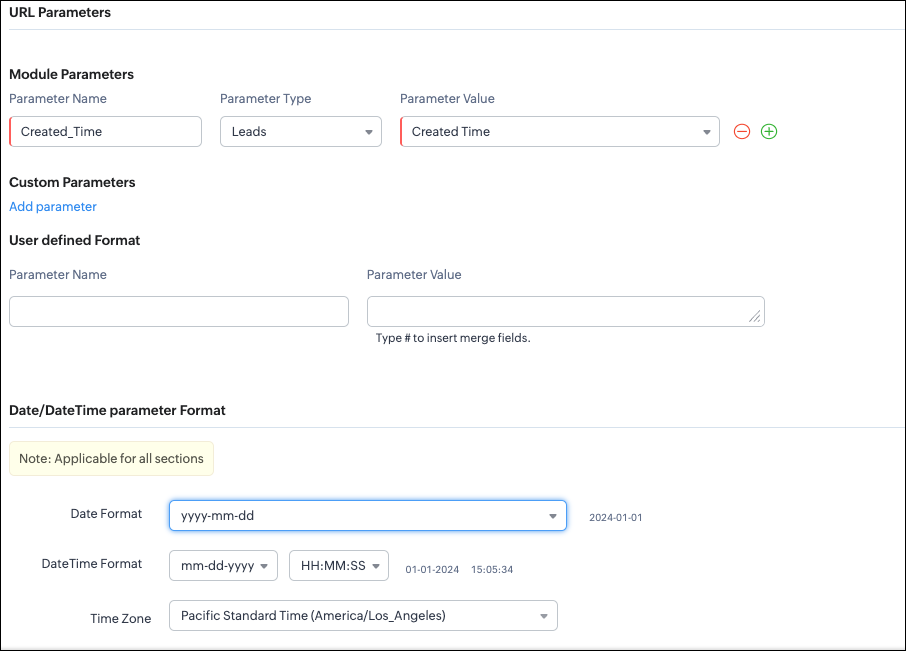The height and width of the screenshot is (651, 906).
Task: Open the DateTime mm-dd-yyyy date dropdown
Action: click(x=224, y=566)
